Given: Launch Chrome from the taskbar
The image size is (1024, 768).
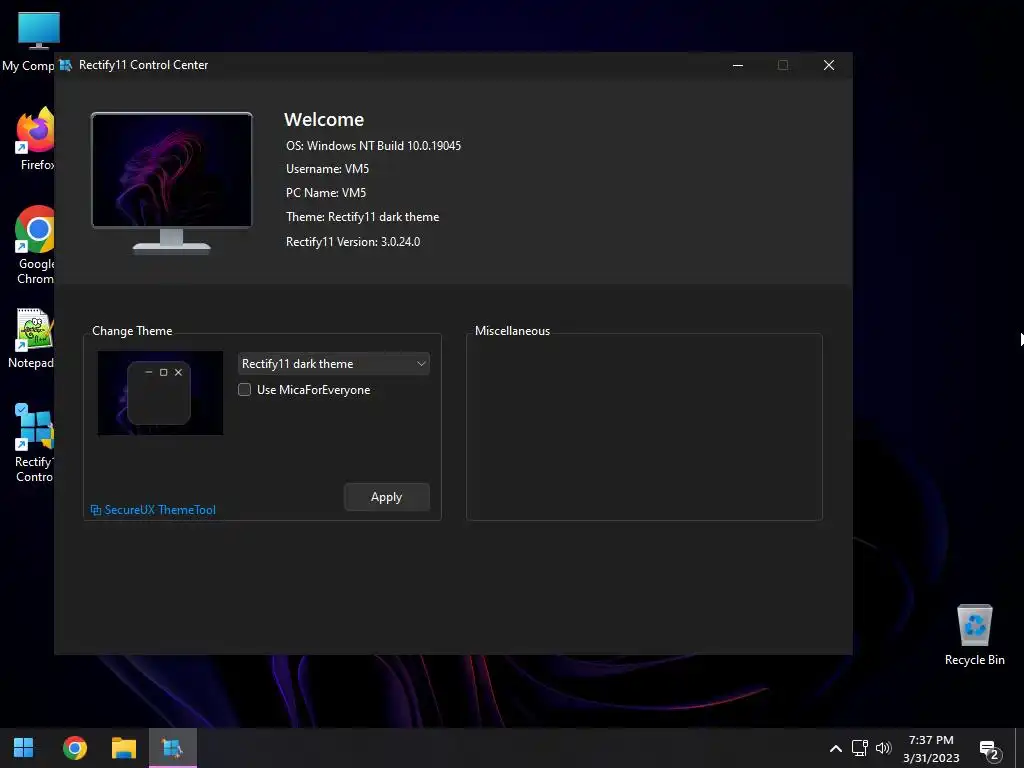Looking at the screenshot, I should (74, 748).
